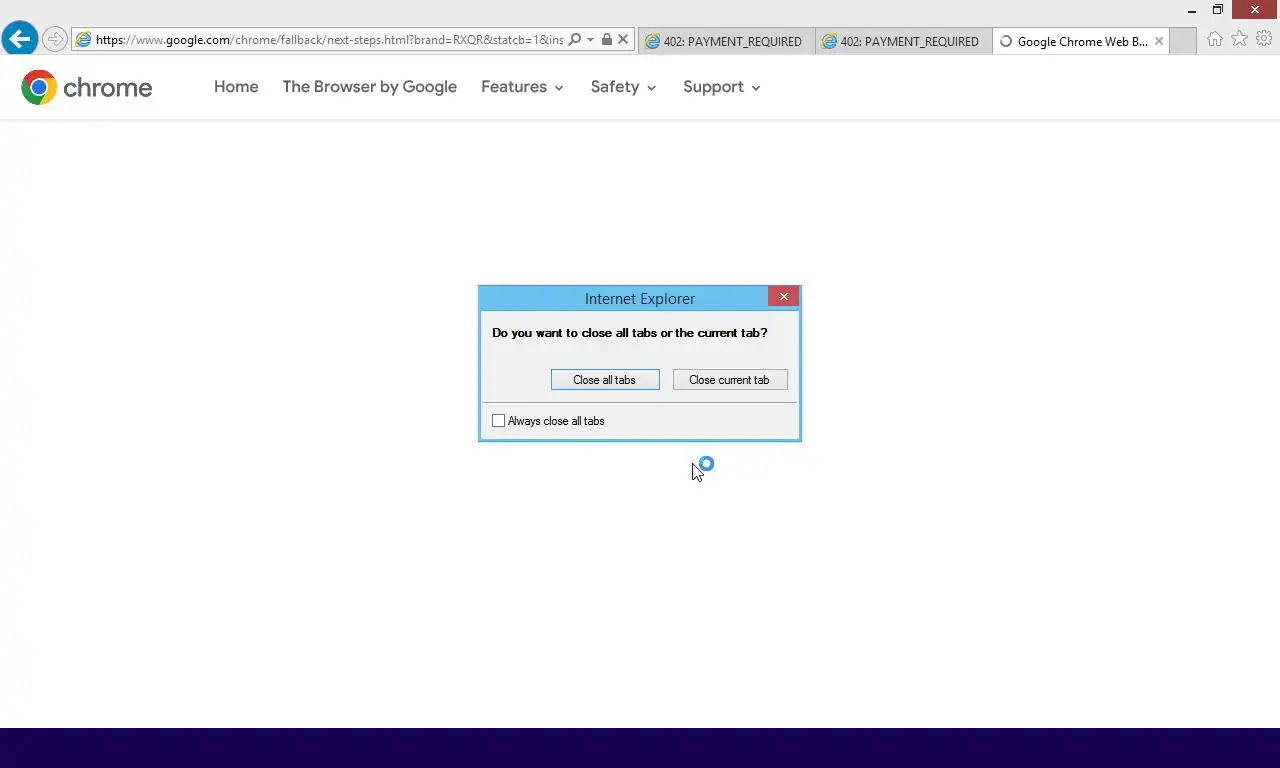Screen dimensions: 1280x768
Task: Click the Close all tabs button
Action: (x=605, y=380)
